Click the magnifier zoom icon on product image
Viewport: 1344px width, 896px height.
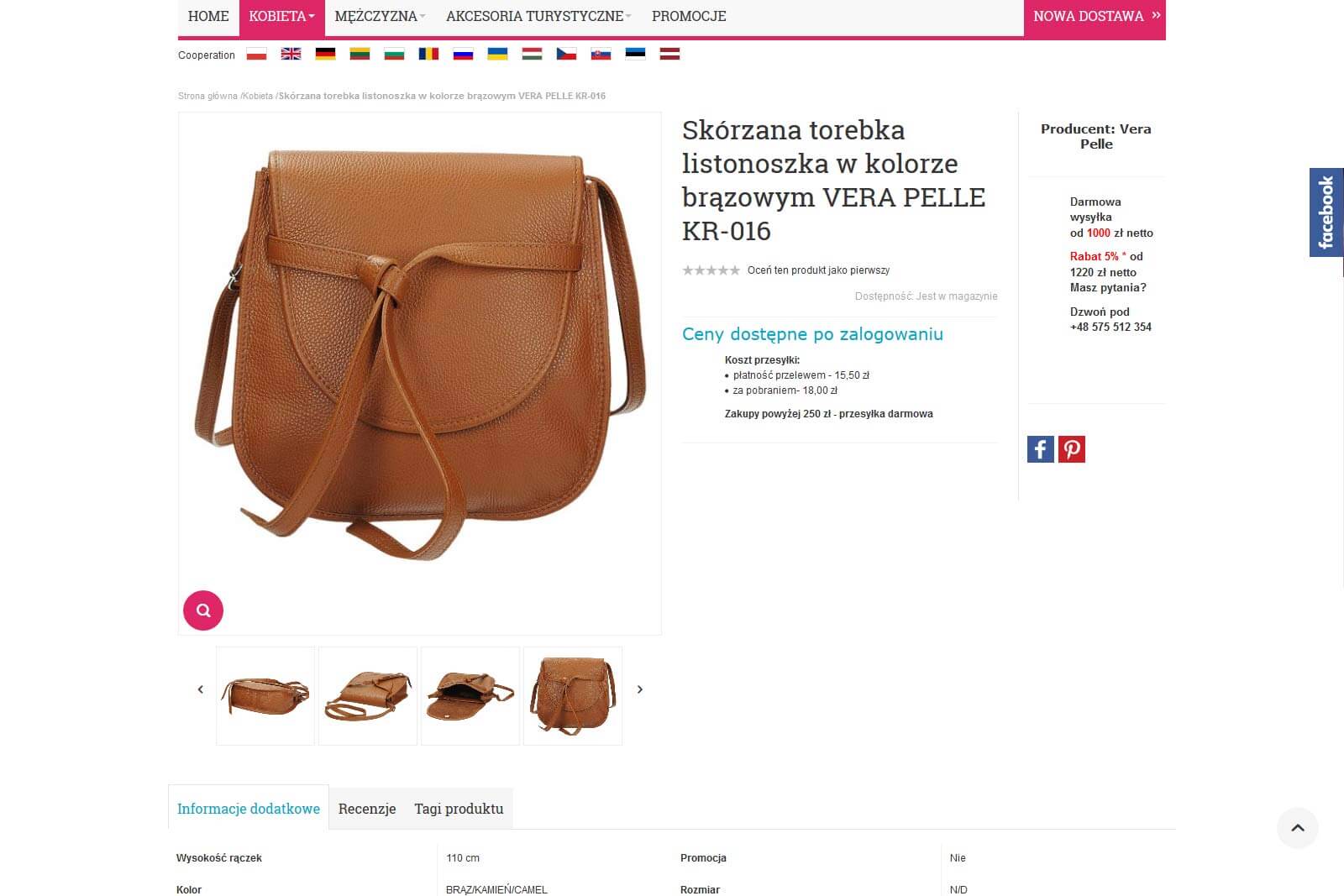click(203, 610)
